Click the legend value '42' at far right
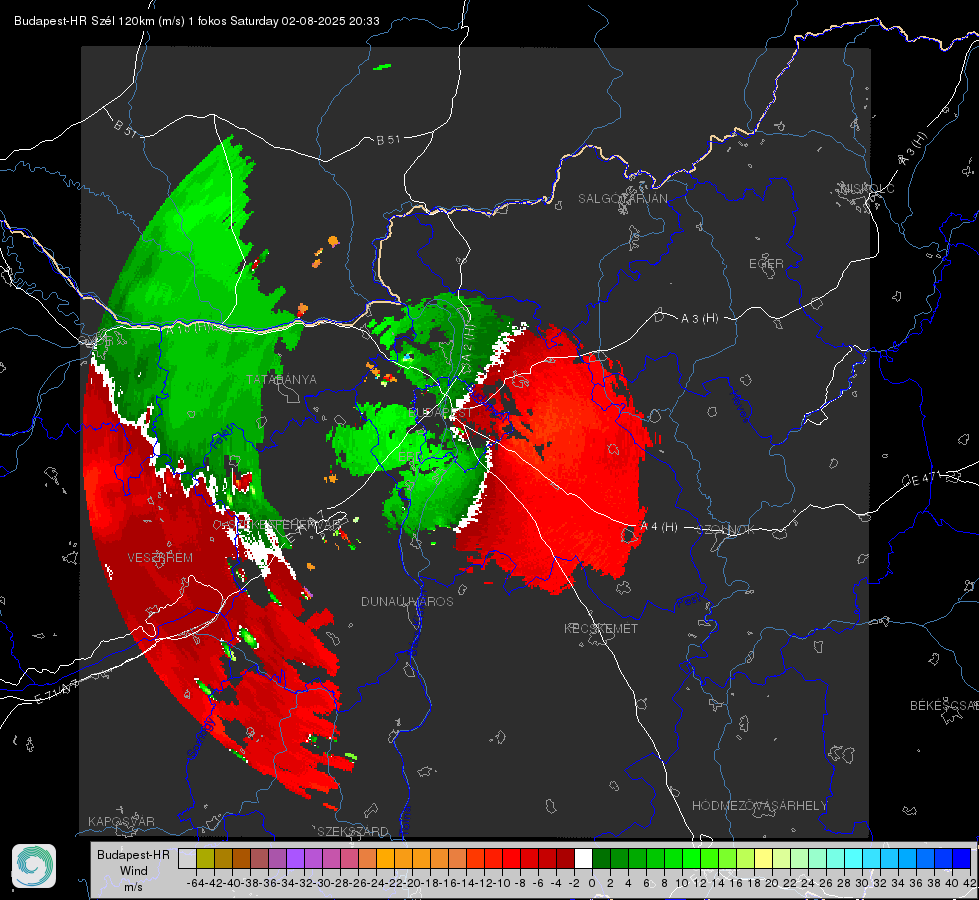This screenshot has width=979, height=900. [969, 883]
